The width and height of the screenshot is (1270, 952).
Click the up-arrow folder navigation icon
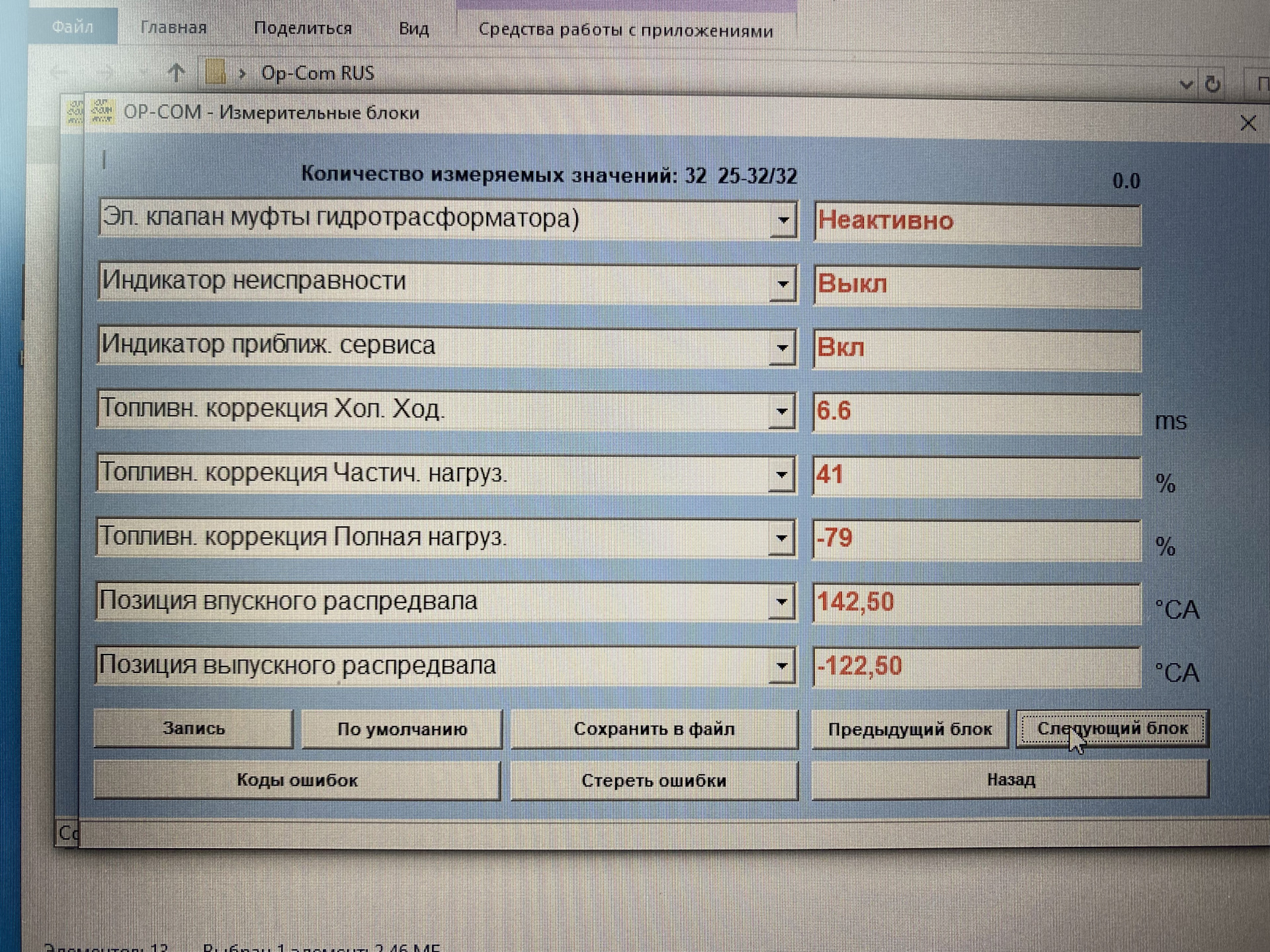coord(176,72)
